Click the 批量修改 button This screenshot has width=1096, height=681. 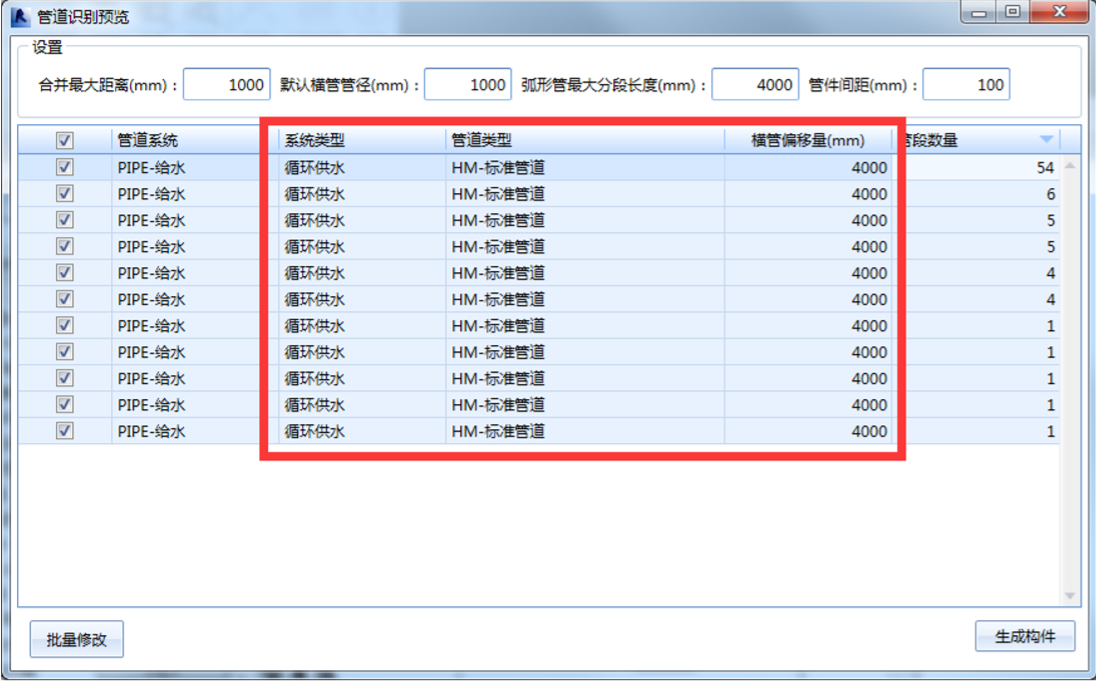tap(76, 639)
